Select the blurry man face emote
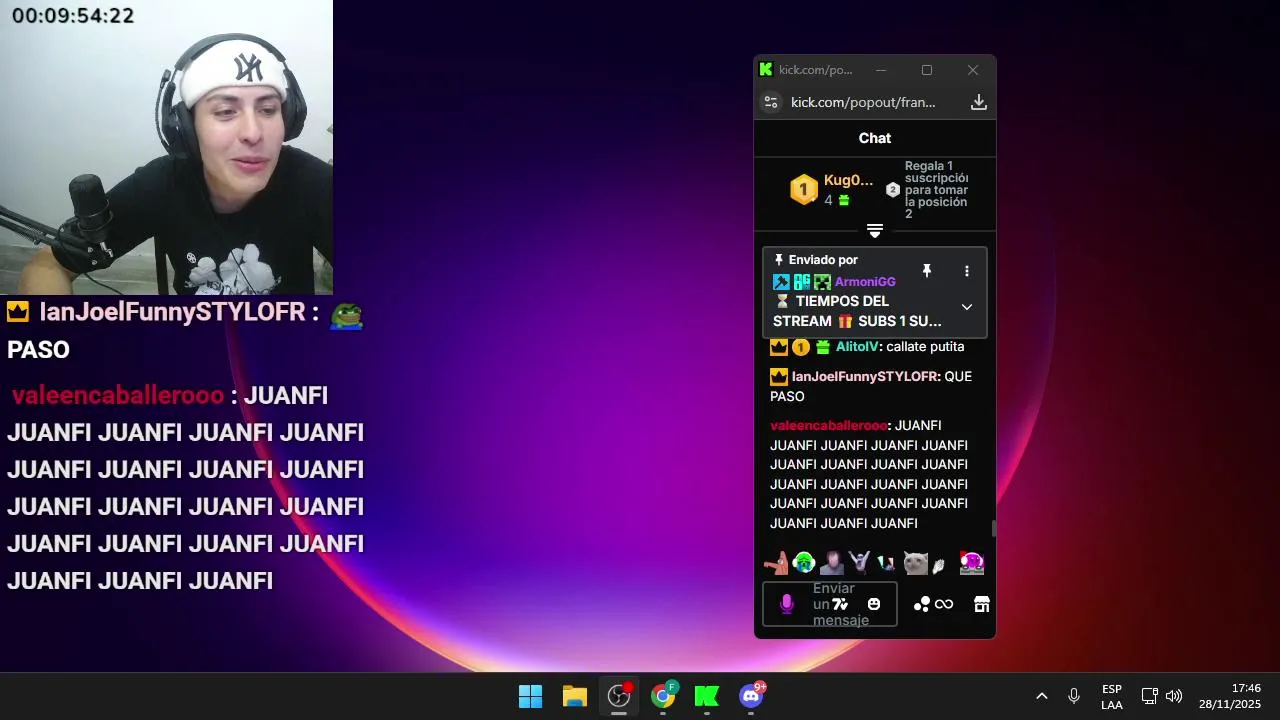1280x720 pixels. click(831, 563)
